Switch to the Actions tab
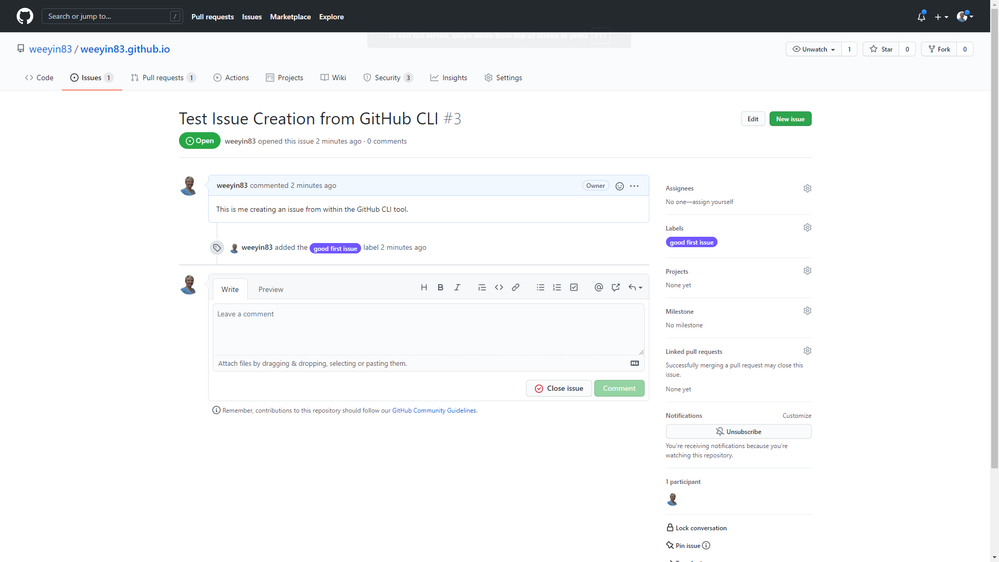The image size is (999, 562). (x=231, y=78)
